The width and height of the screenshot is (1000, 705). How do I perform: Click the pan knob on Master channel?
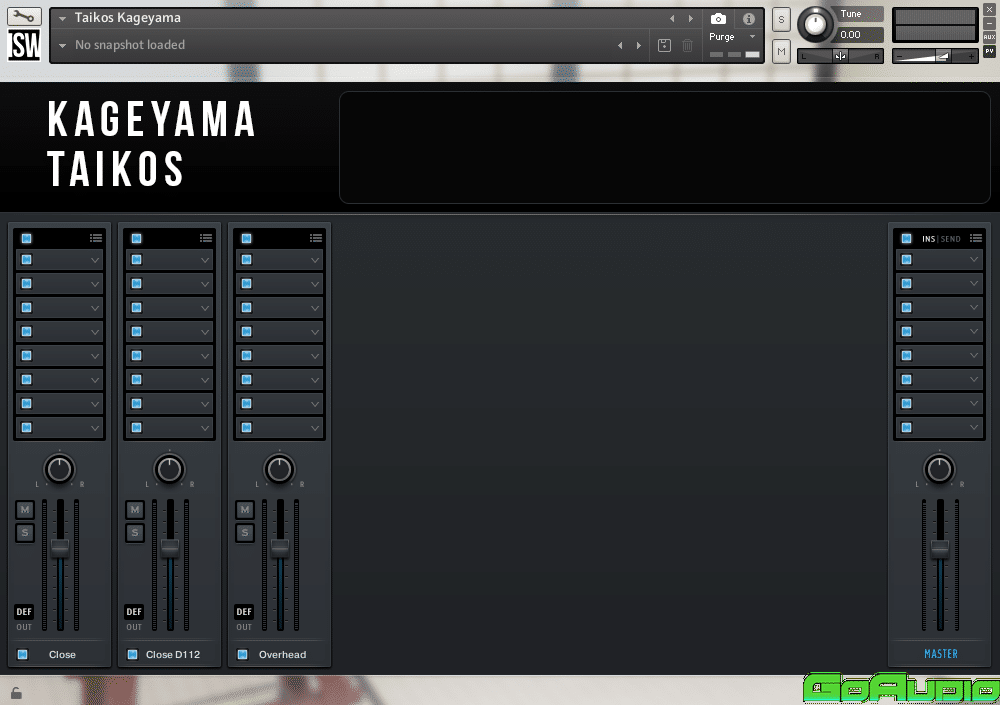point(939,470)
